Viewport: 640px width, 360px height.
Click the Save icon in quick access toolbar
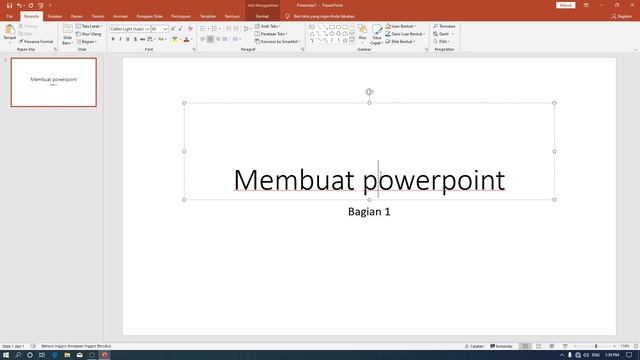(9, 5)
